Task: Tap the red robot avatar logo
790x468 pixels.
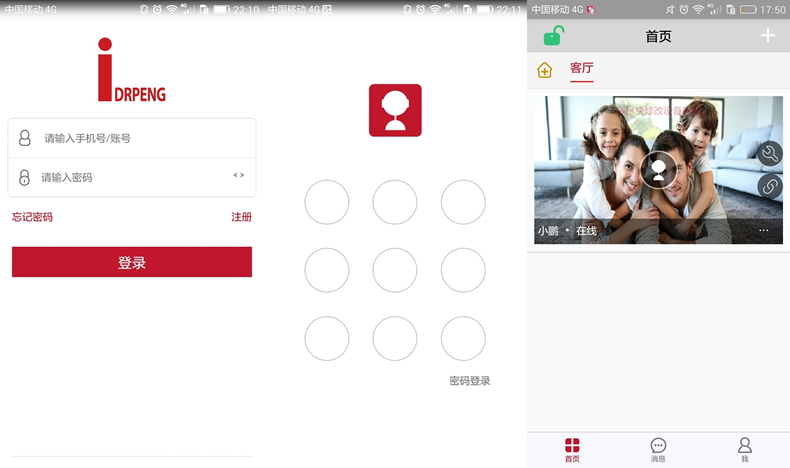Action: tap(395, 110)
